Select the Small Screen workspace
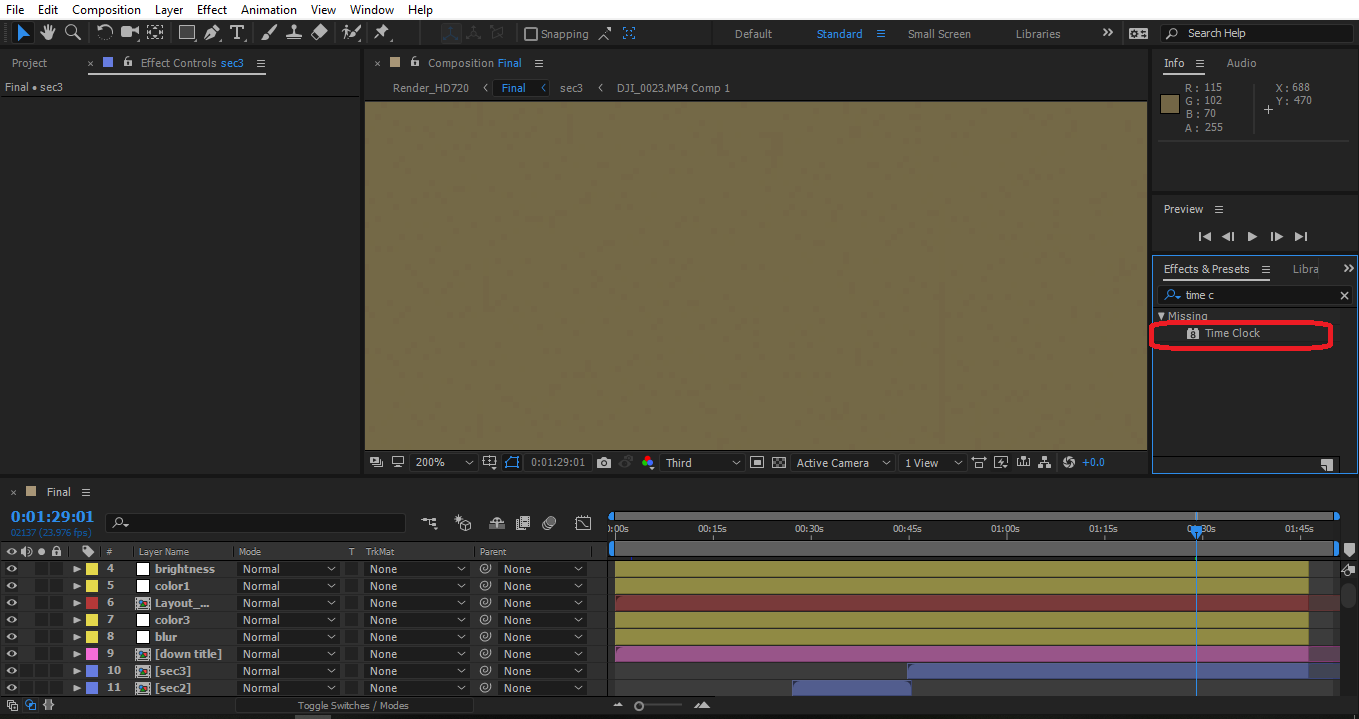This screenshot has height=719, width=1359. (x=939, y=34)
